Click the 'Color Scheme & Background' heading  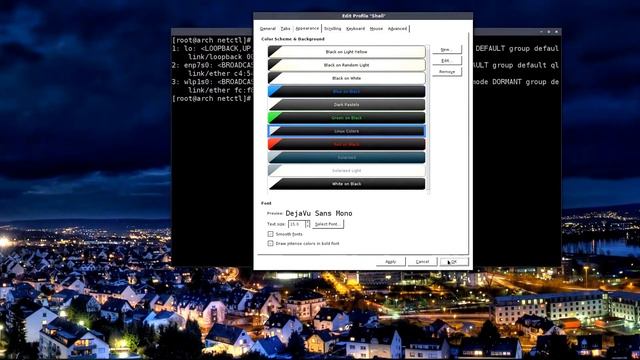(293, 39)
